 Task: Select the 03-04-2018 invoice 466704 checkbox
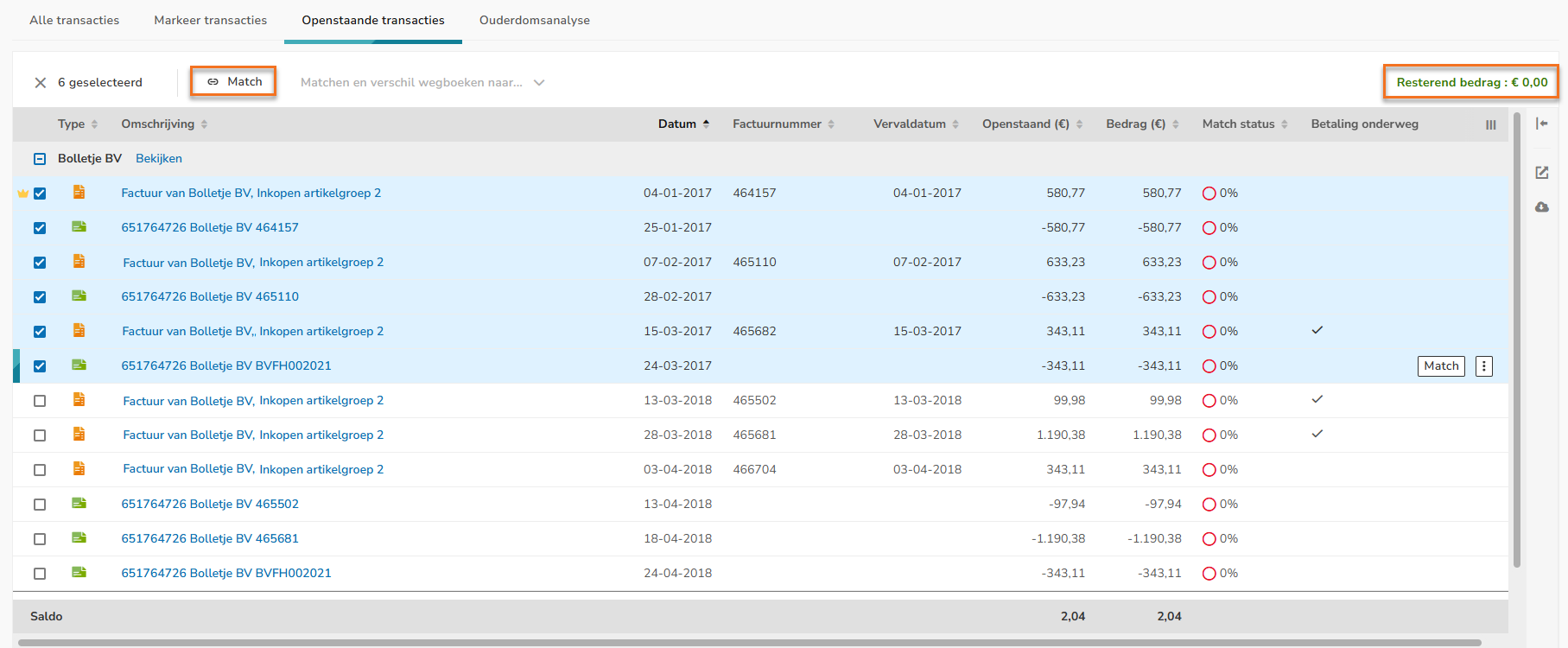coord(40,470)
